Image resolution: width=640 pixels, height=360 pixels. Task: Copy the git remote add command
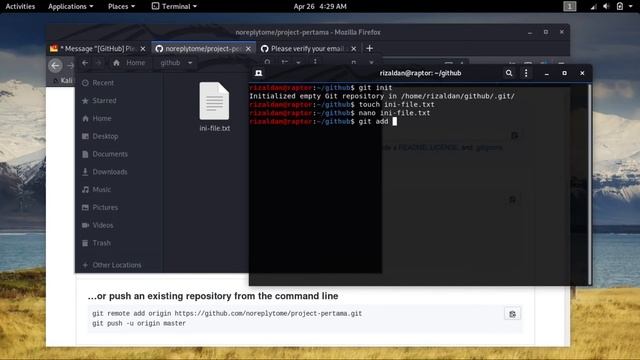point(512,314)
